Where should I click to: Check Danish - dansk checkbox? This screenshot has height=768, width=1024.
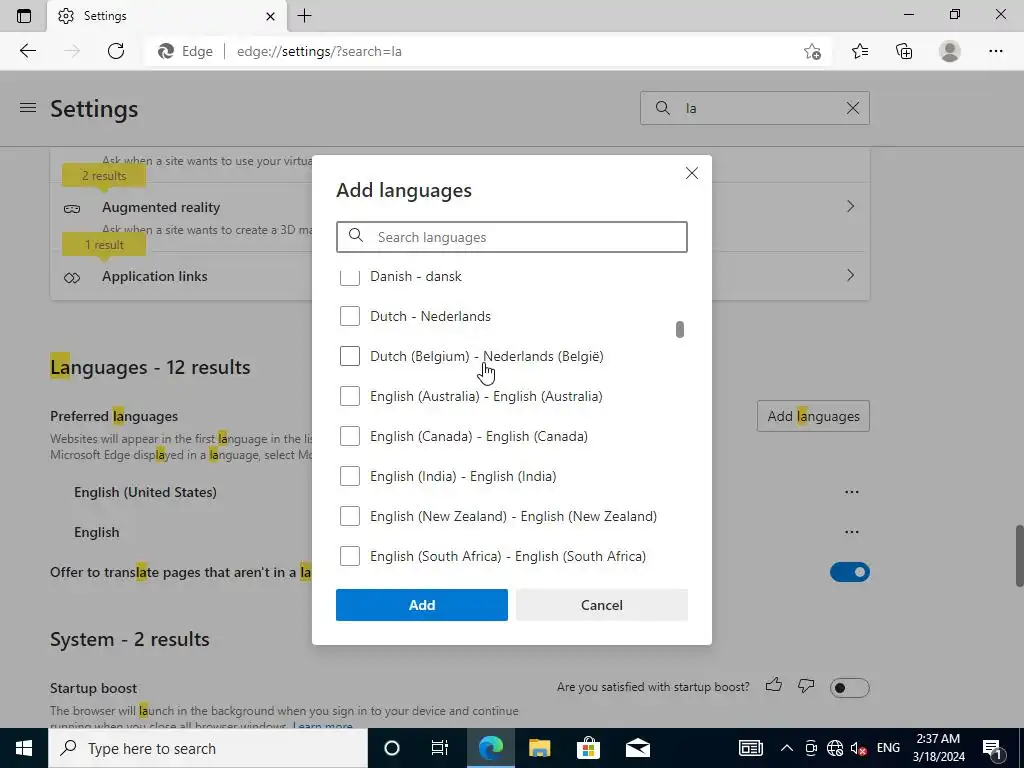tap(350, 277)
